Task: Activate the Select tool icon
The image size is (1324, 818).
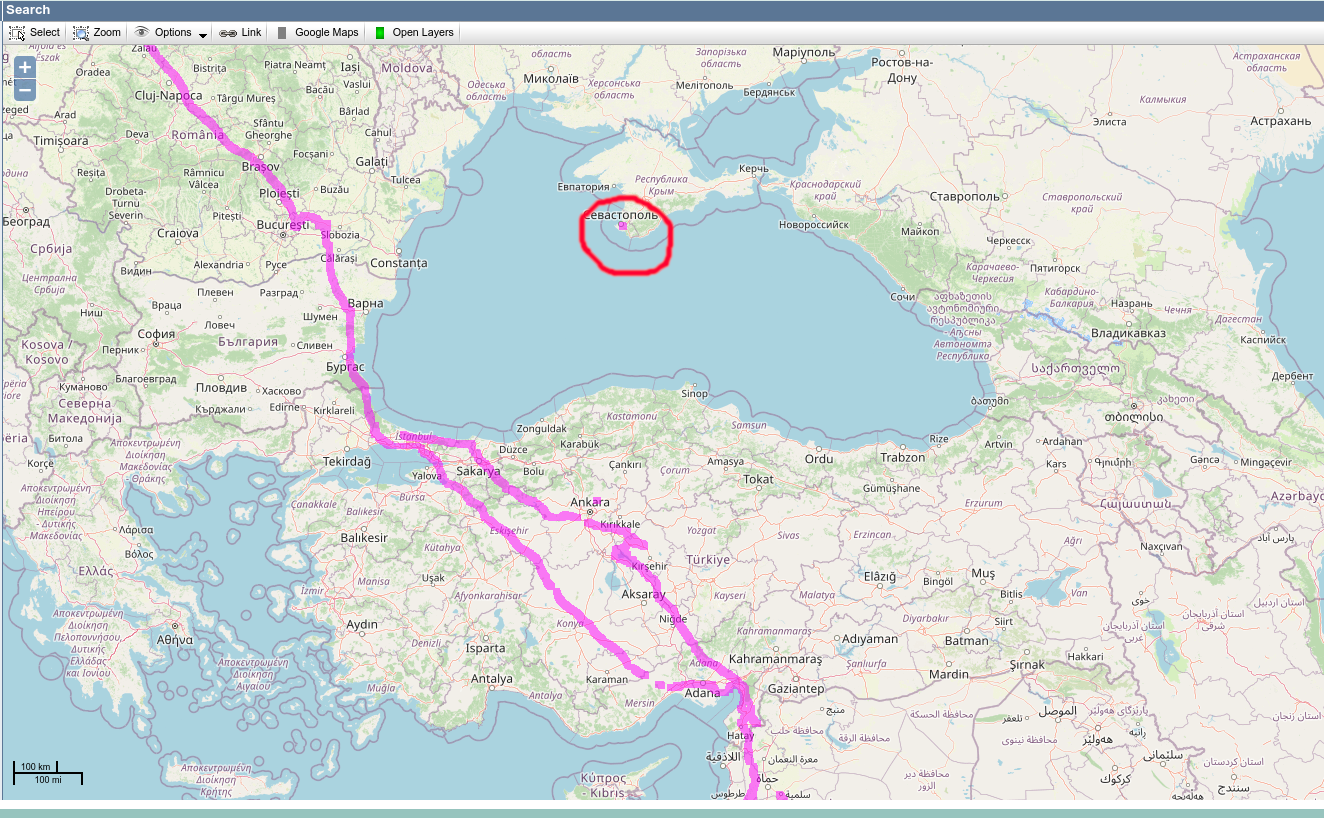Action: pos(17,33)
